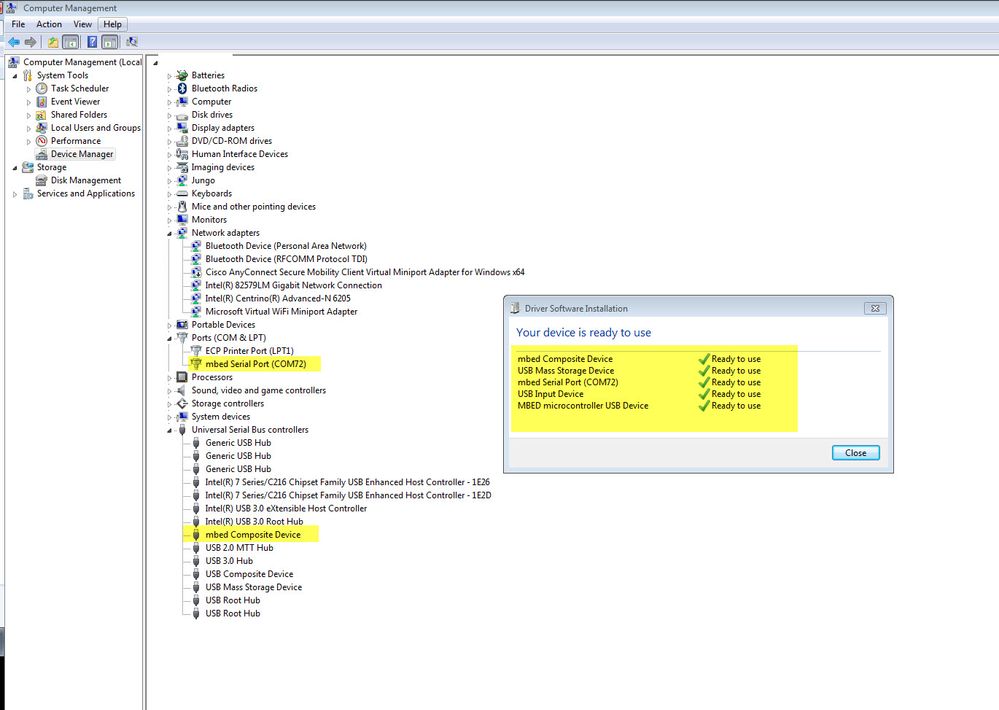Click the Display adapters icon

182,127
